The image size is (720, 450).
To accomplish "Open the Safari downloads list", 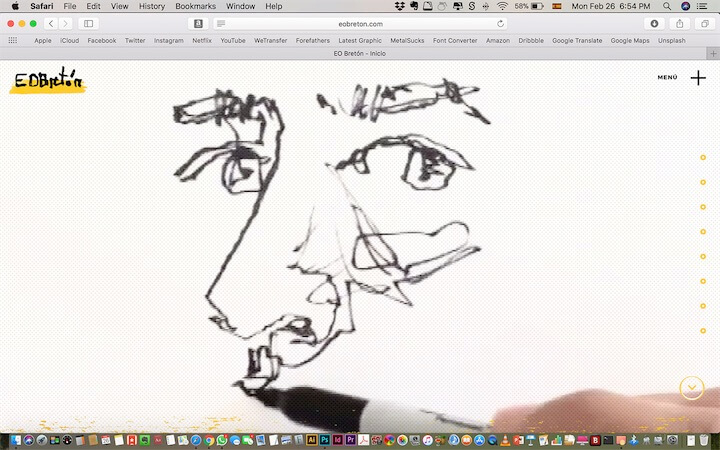I will point(655,23).
